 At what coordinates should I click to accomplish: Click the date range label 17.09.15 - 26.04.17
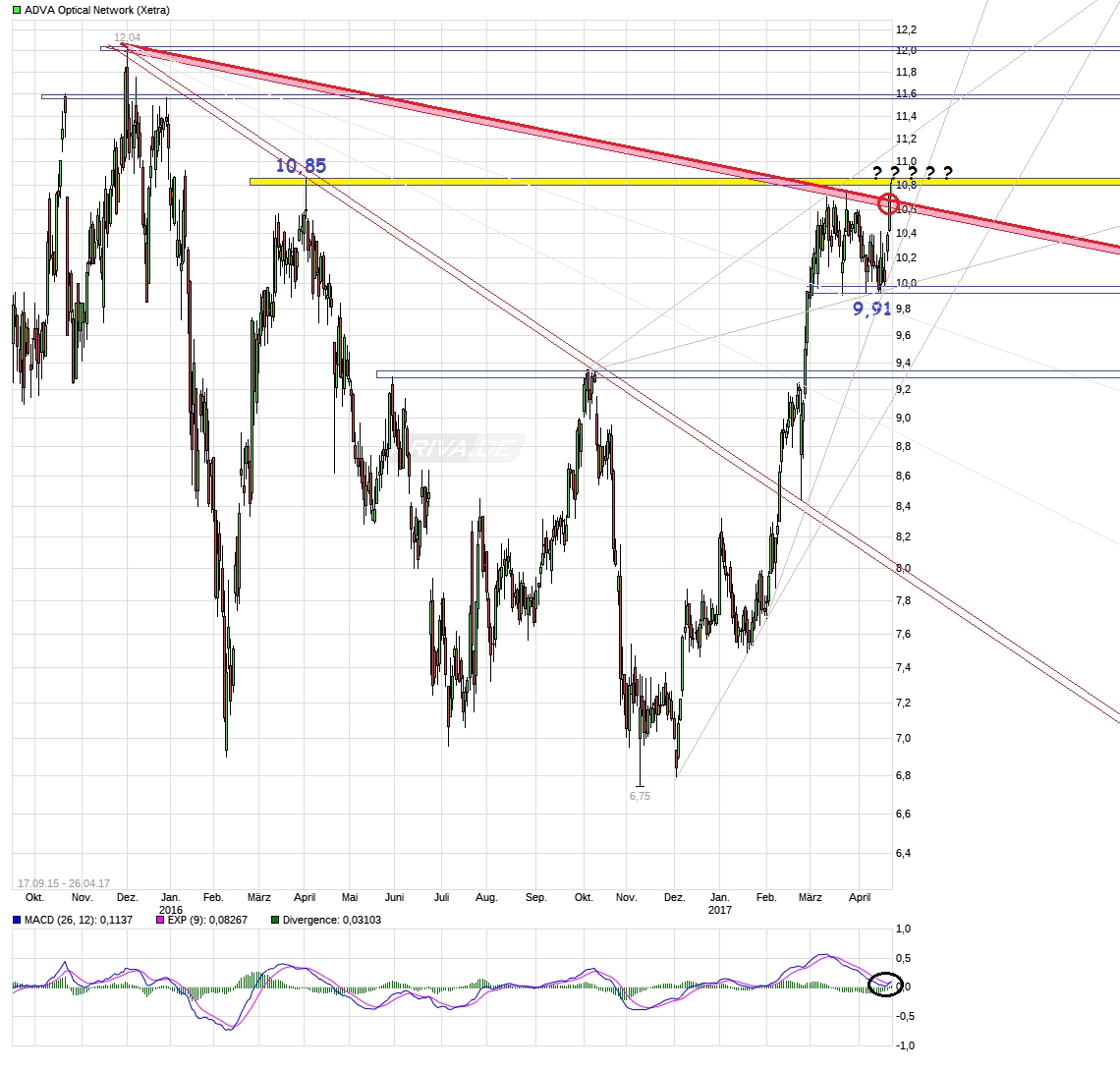coord(64,882)
